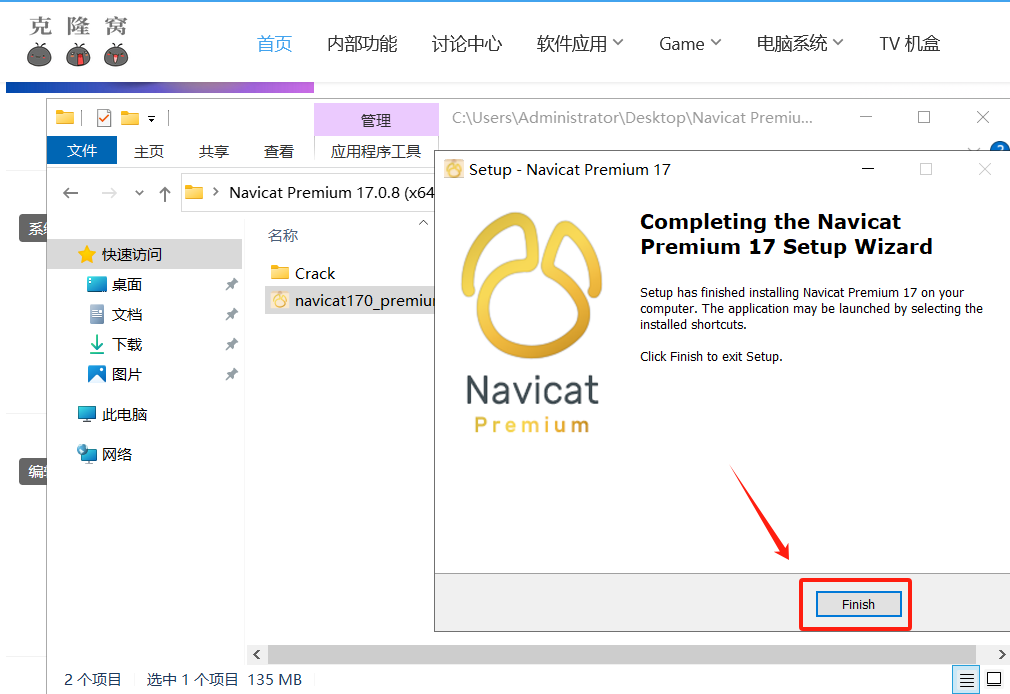
Task: Click the 桌面 desktop icon
Action: 97,284
